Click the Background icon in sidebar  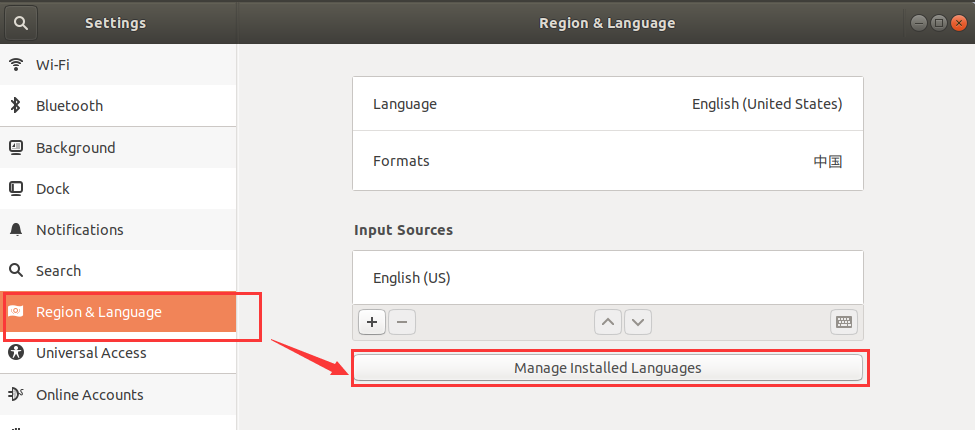16,148
